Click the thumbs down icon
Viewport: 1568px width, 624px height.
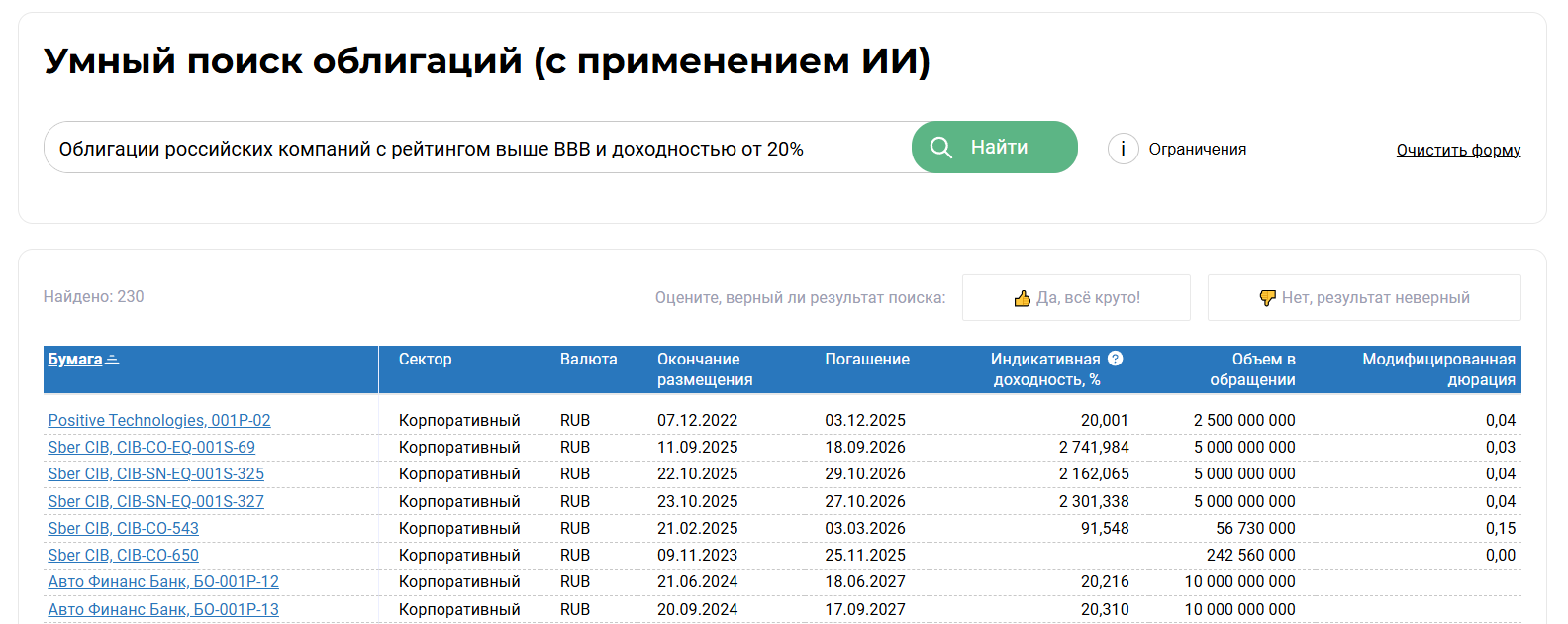[x=1267, y=298]
